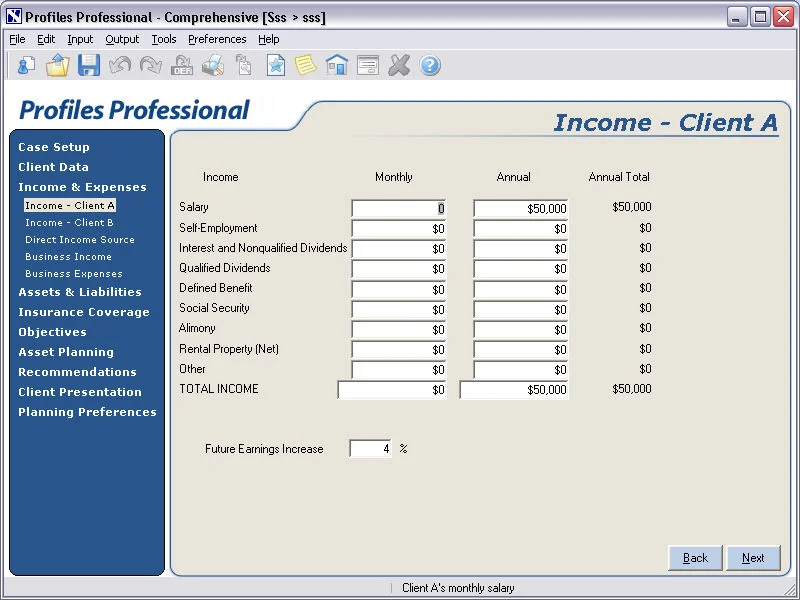
Task: Click the annual Salary input field
Action: pos(520,208)
